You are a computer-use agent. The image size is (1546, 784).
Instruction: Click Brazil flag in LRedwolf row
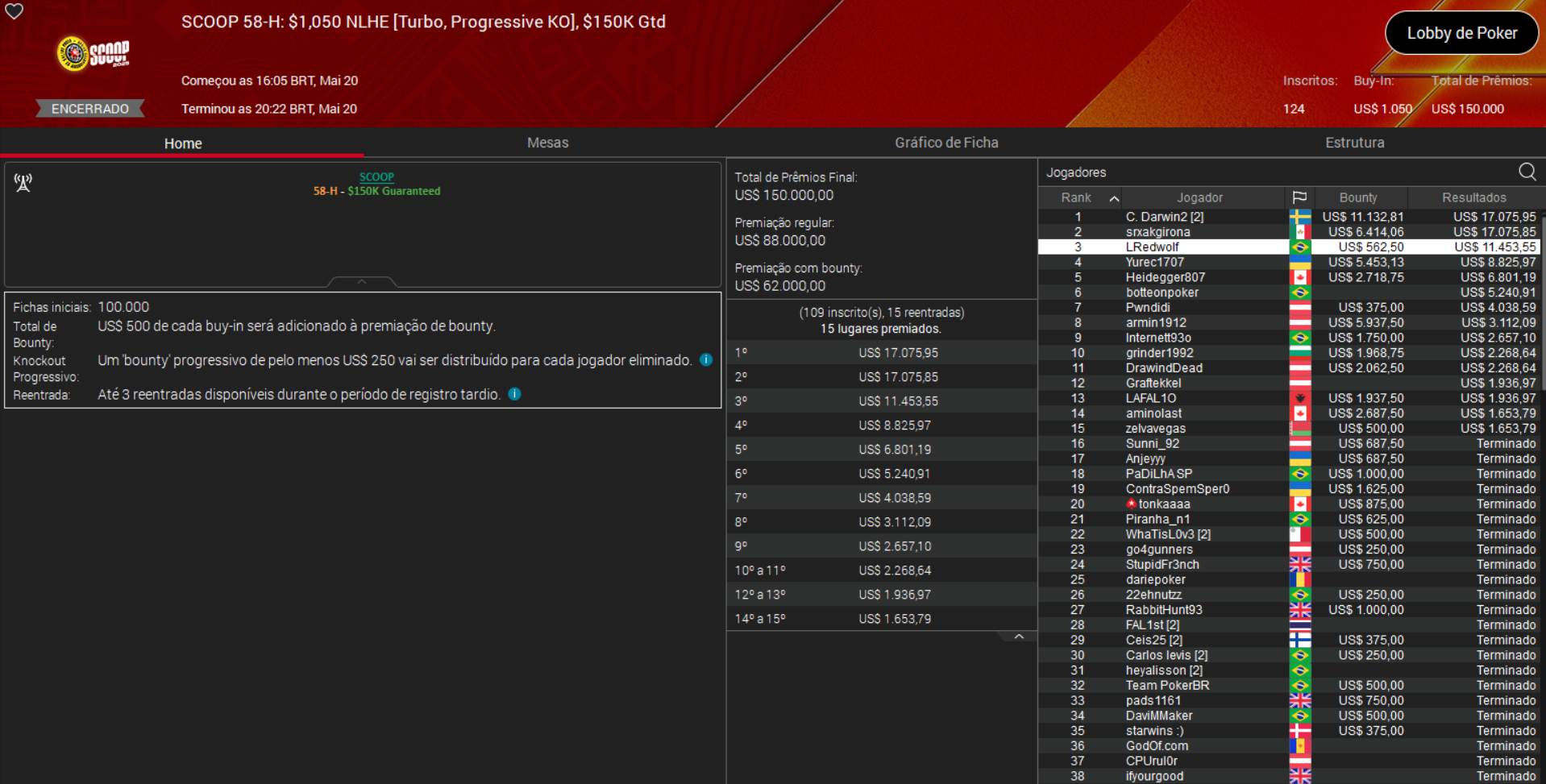1299,247
